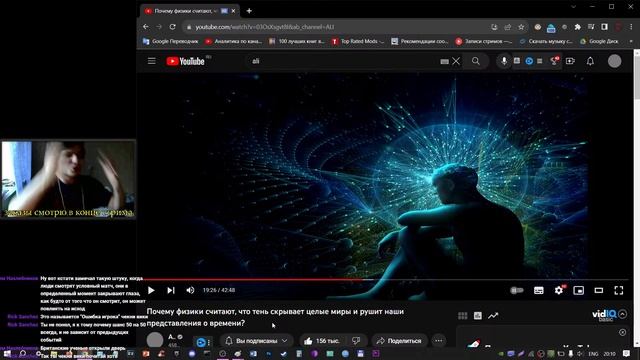Open Chrome's three-dot menu
Screen dimensions: 640x360
[x=631, y=27]
